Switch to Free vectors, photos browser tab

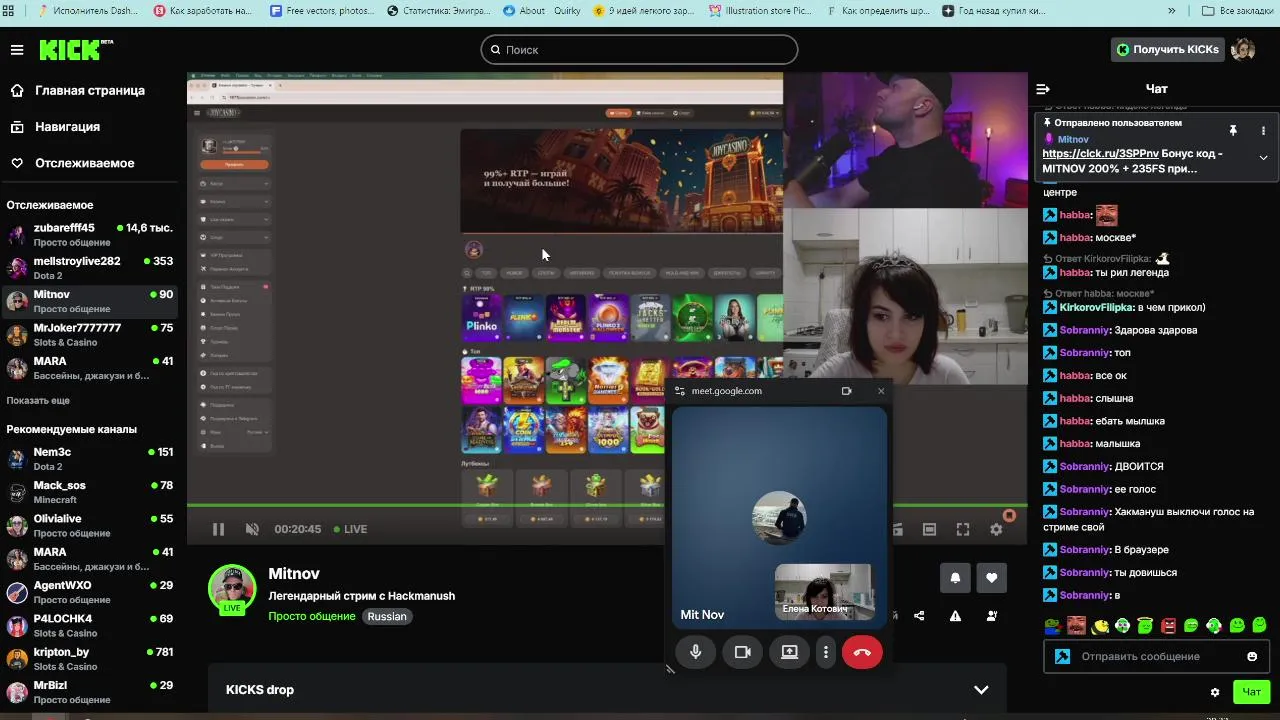[x=323, y=11]
